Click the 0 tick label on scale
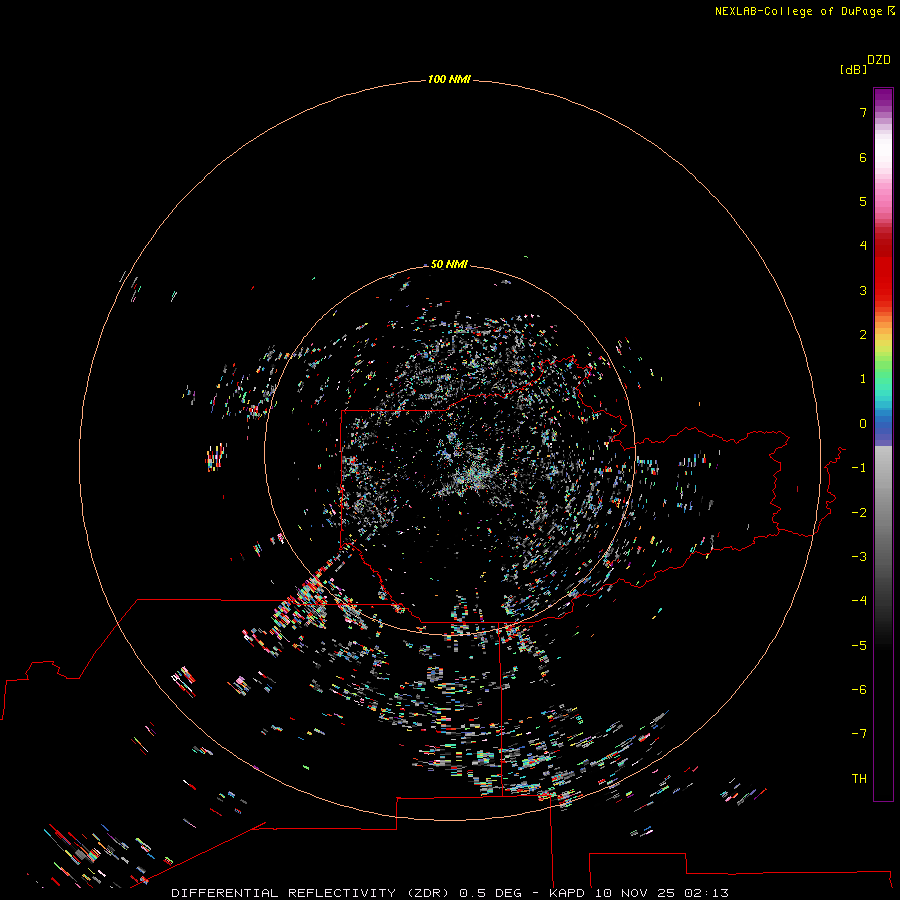Screen dimensions: 900x900 (863, 424)
